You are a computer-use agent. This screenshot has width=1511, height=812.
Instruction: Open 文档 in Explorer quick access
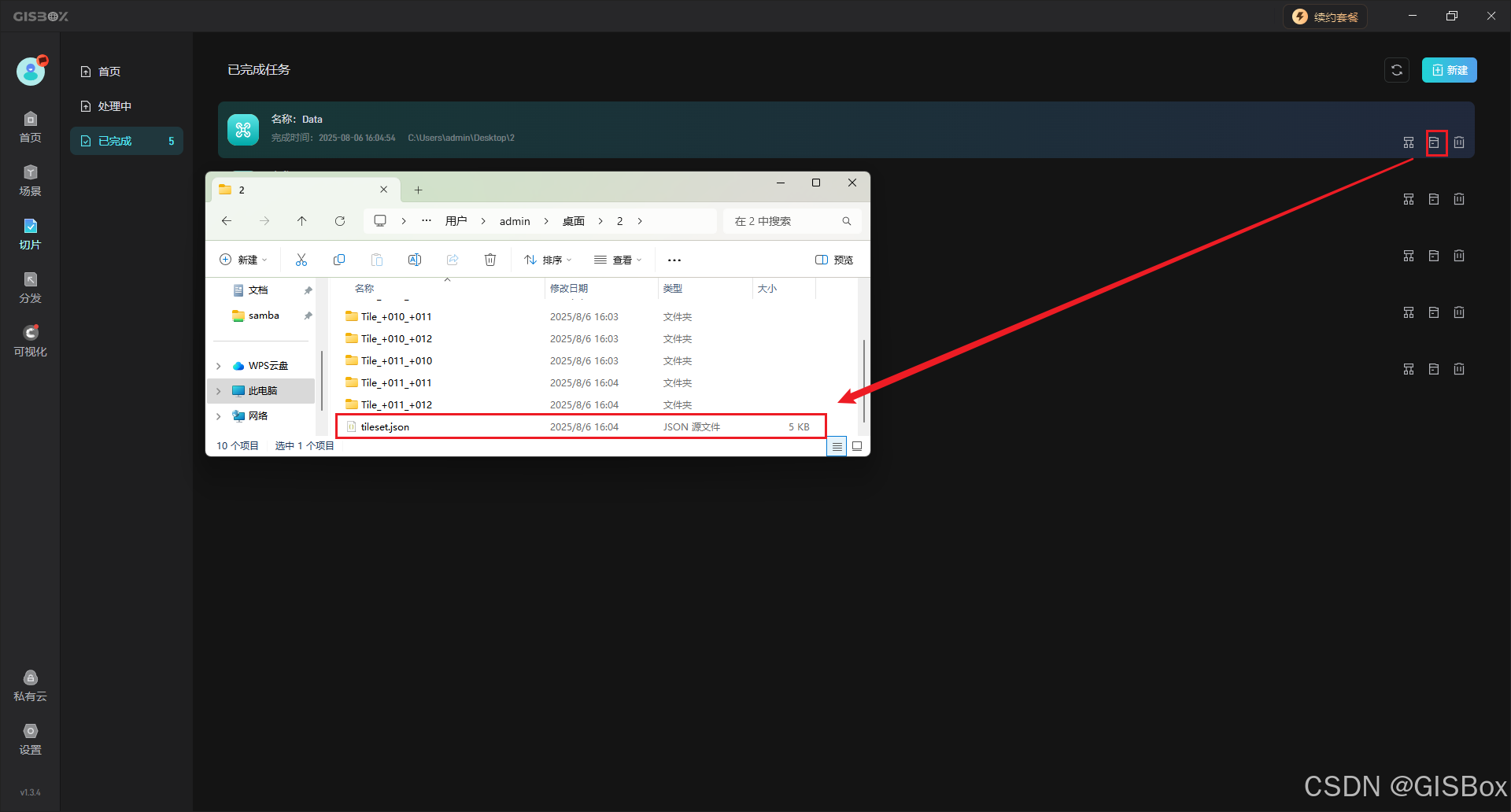[x=257, y=290]
